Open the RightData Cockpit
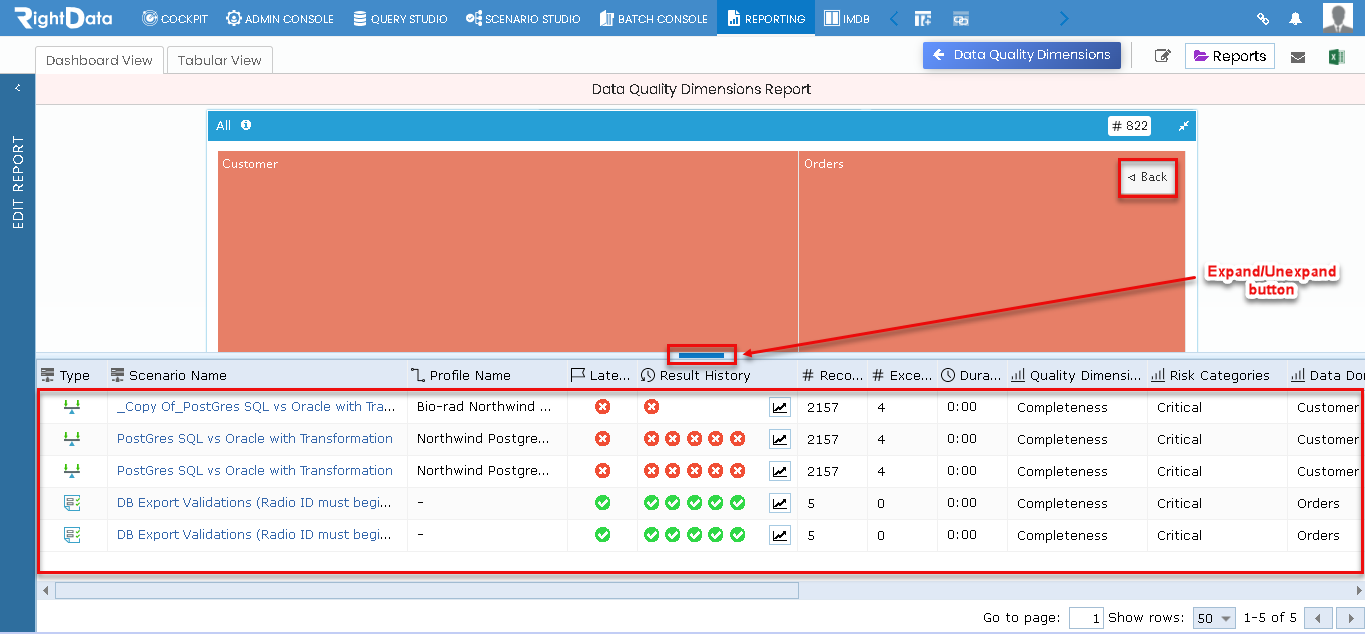1365x634 pixels. point(174,17)
